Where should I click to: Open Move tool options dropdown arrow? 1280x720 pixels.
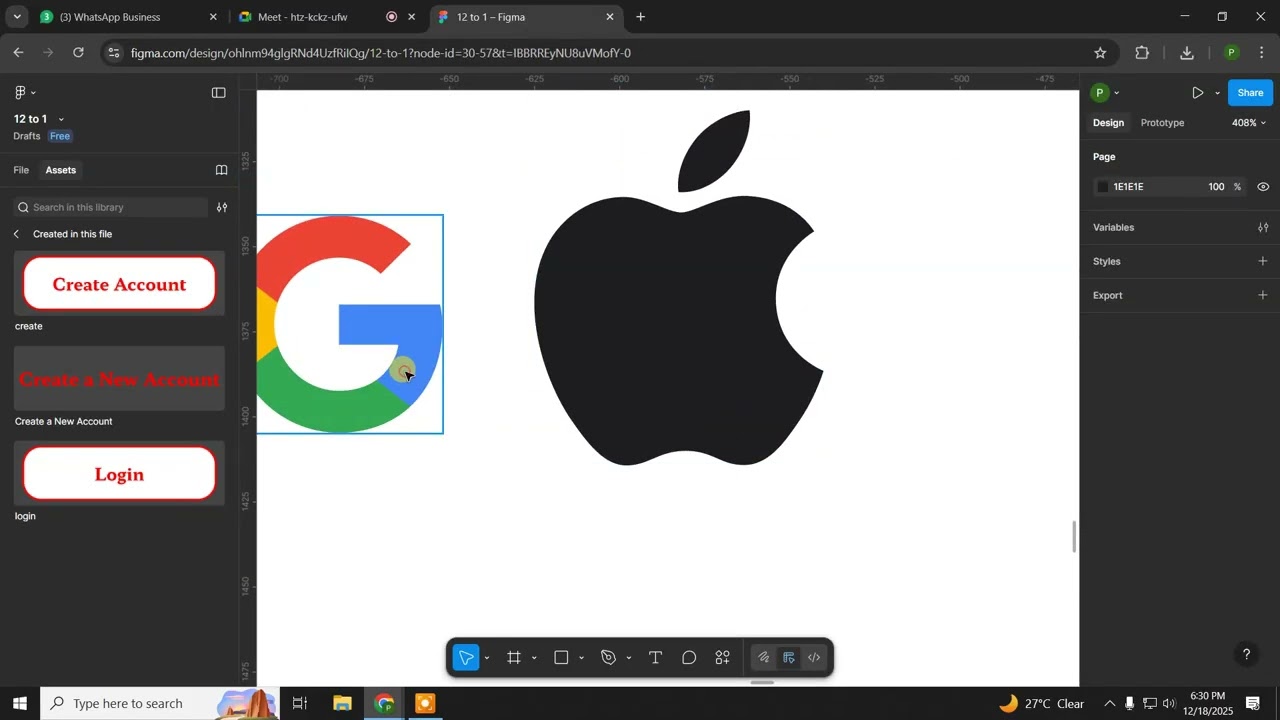(487, 658)
